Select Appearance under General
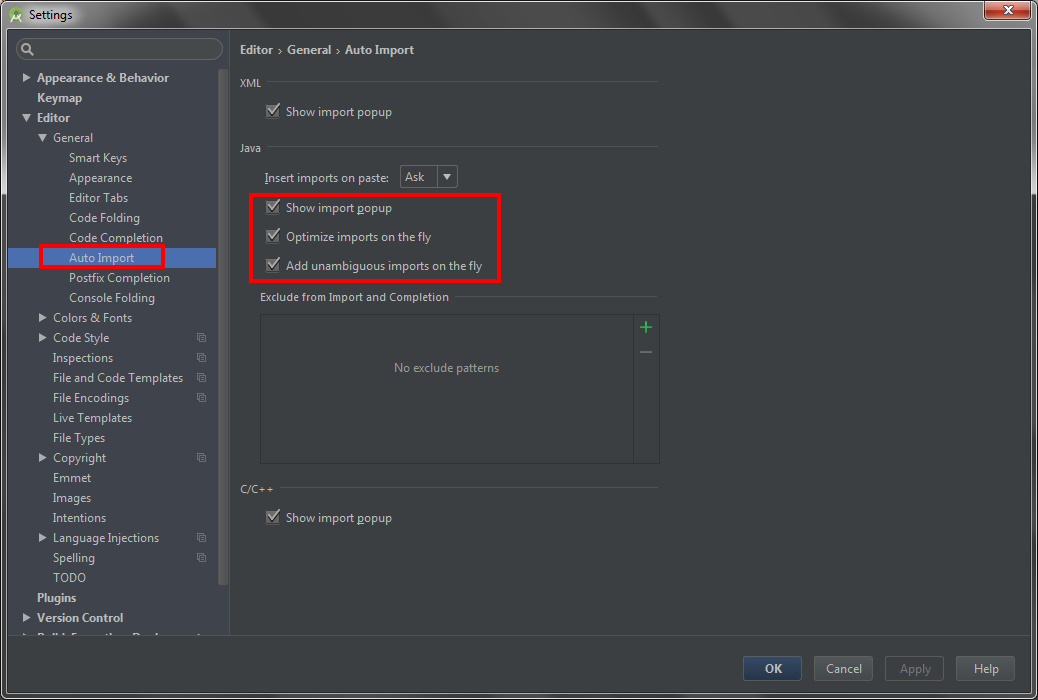This screenshot has height=700, width=1038. pyautogui.click(x=101, y=178)
